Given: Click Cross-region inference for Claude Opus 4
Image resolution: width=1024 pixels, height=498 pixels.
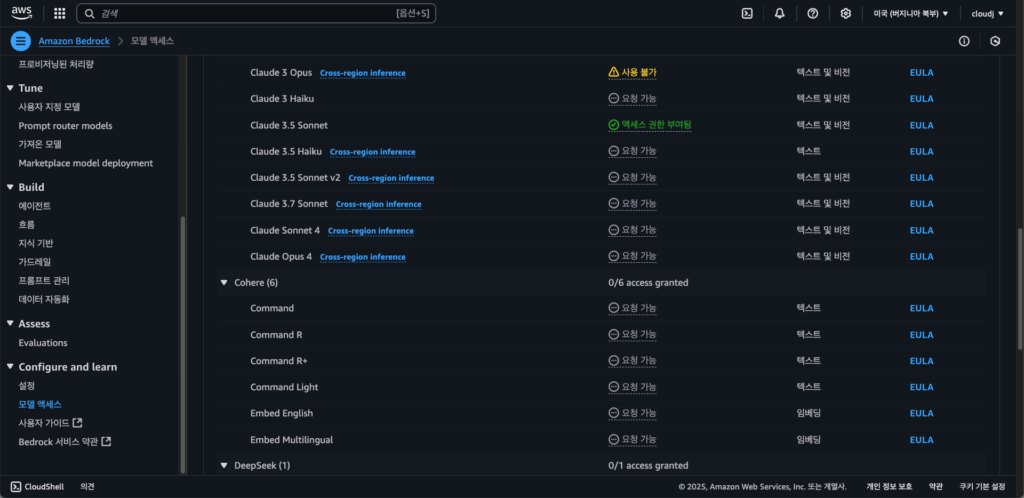Looking at the screenshot, I should [x=362, y=257].
